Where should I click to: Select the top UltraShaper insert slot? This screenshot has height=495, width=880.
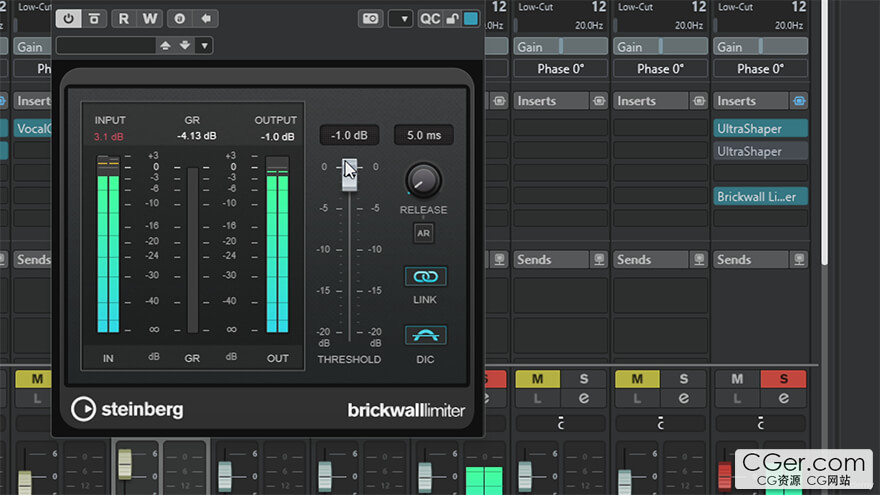click(x=760, y=128)
